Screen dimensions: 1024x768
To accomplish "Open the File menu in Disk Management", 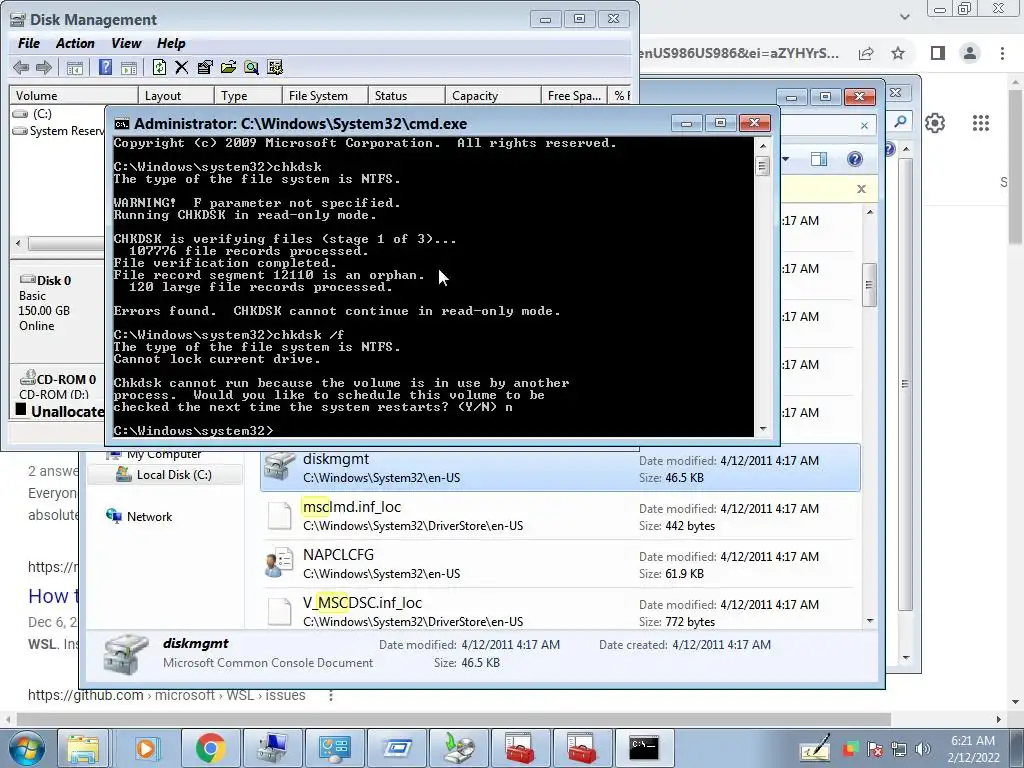I will coord(29,43).
